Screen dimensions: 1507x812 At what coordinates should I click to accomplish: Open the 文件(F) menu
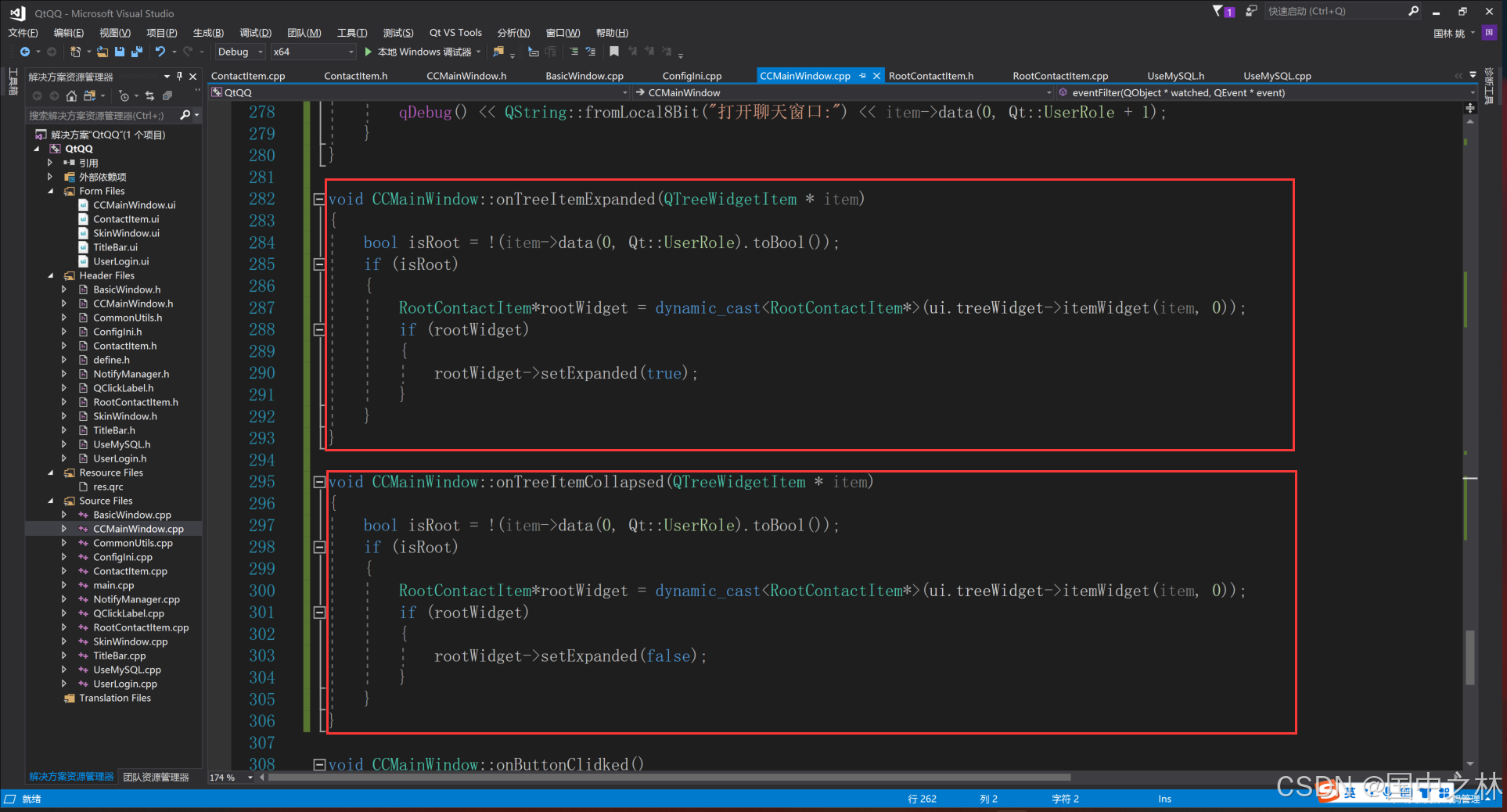point(23,32)
